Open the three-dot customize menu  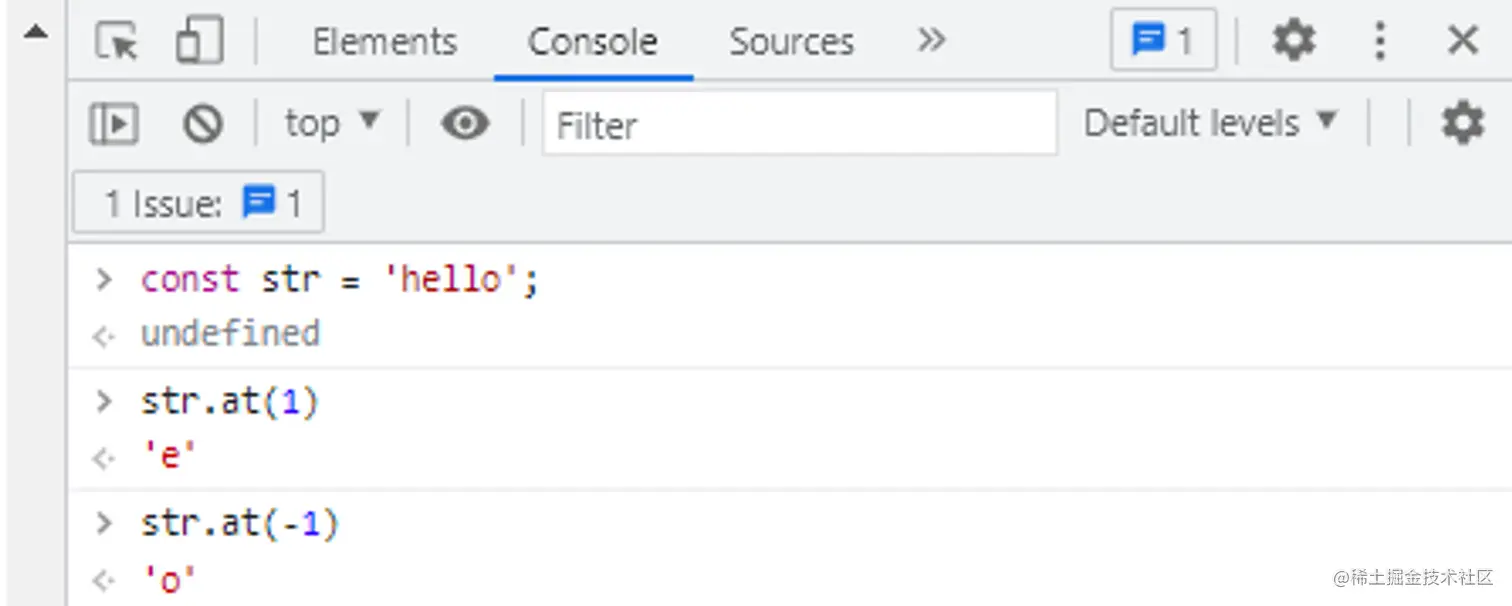point(1380,42)
